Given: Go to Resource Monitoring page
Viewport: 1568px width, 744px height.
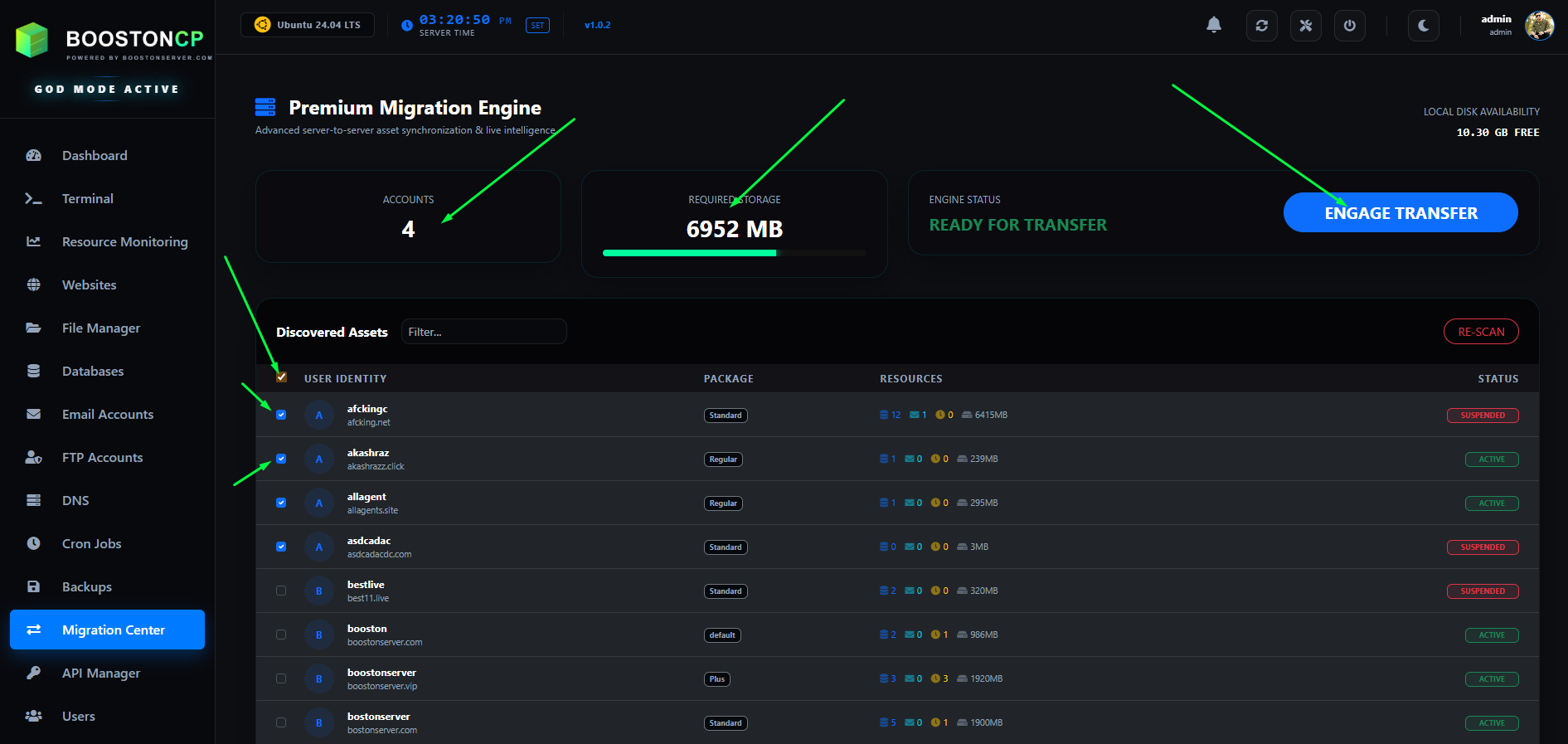Looking at the screenshot, I should pos(124,242).
